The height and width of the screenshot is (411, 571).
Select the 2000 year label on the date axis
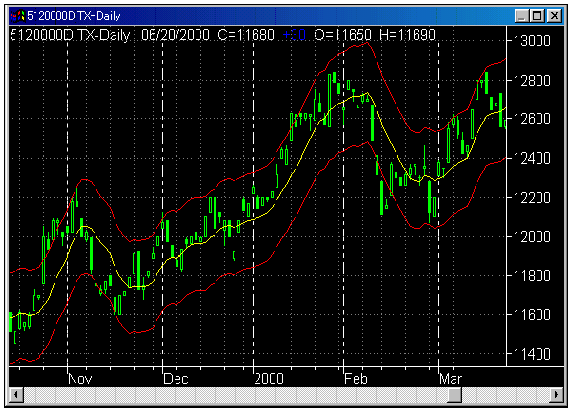pyautogui.click(x=269, y=379)
